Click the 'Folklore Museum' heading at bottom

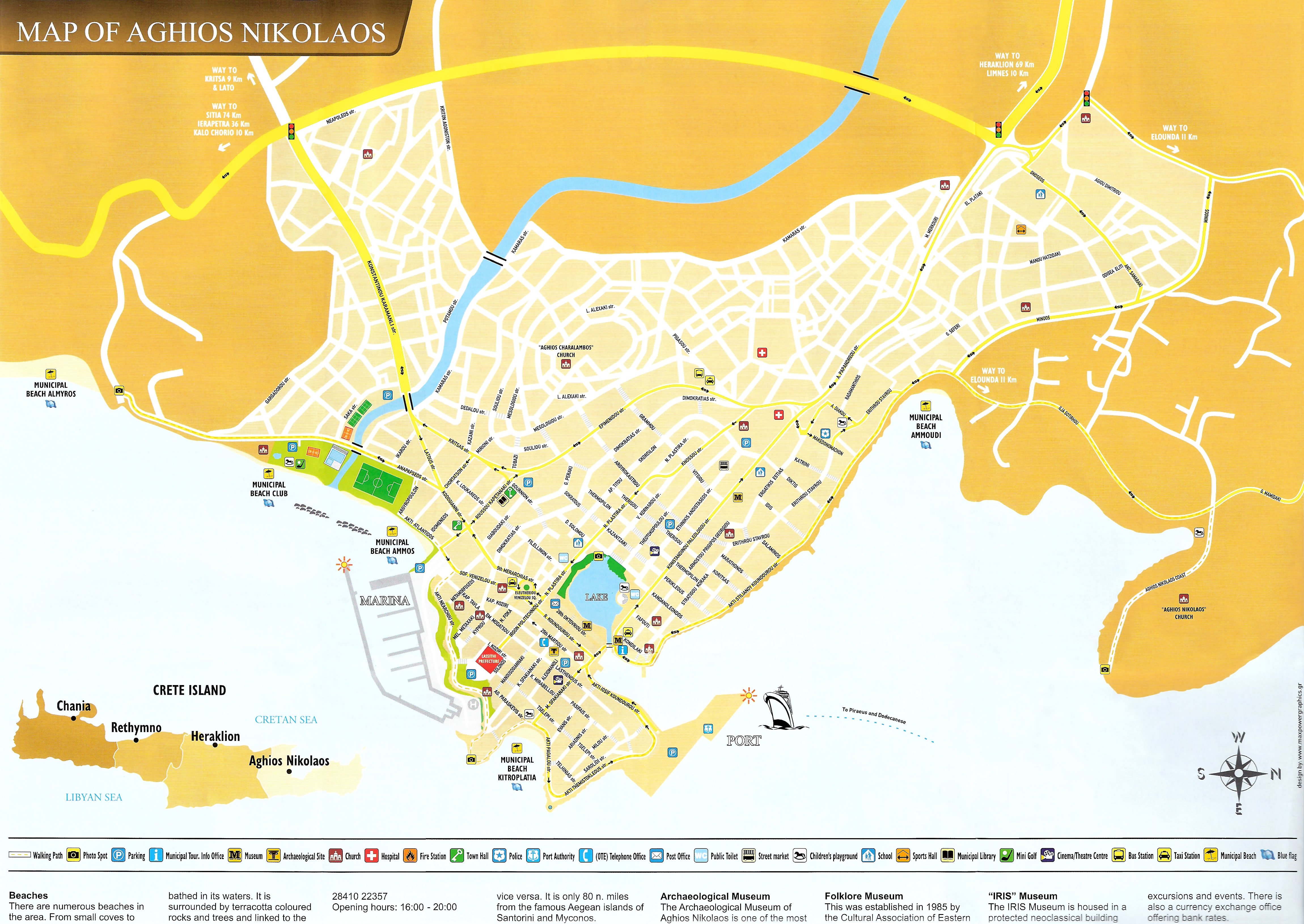pyautogui.click(x=864, y=897)
